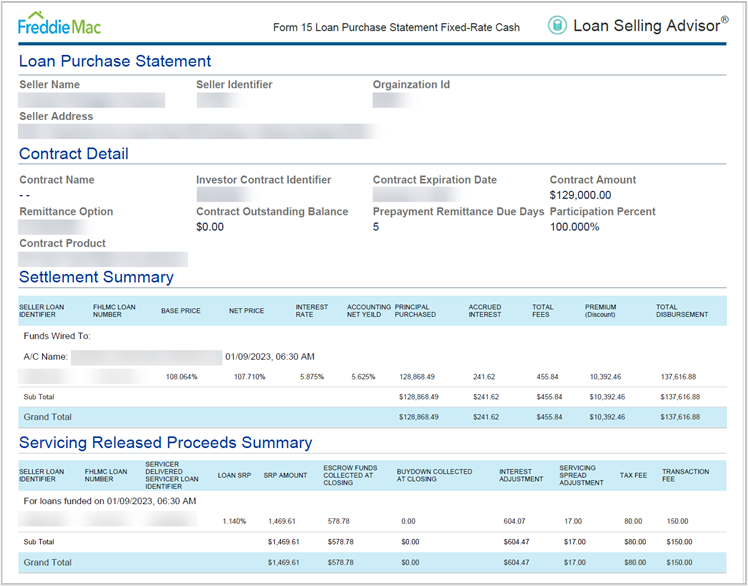Select loan row interest adjustment 604.07
The width and height of the screenshot is (748, 586).
click(514, 522)
